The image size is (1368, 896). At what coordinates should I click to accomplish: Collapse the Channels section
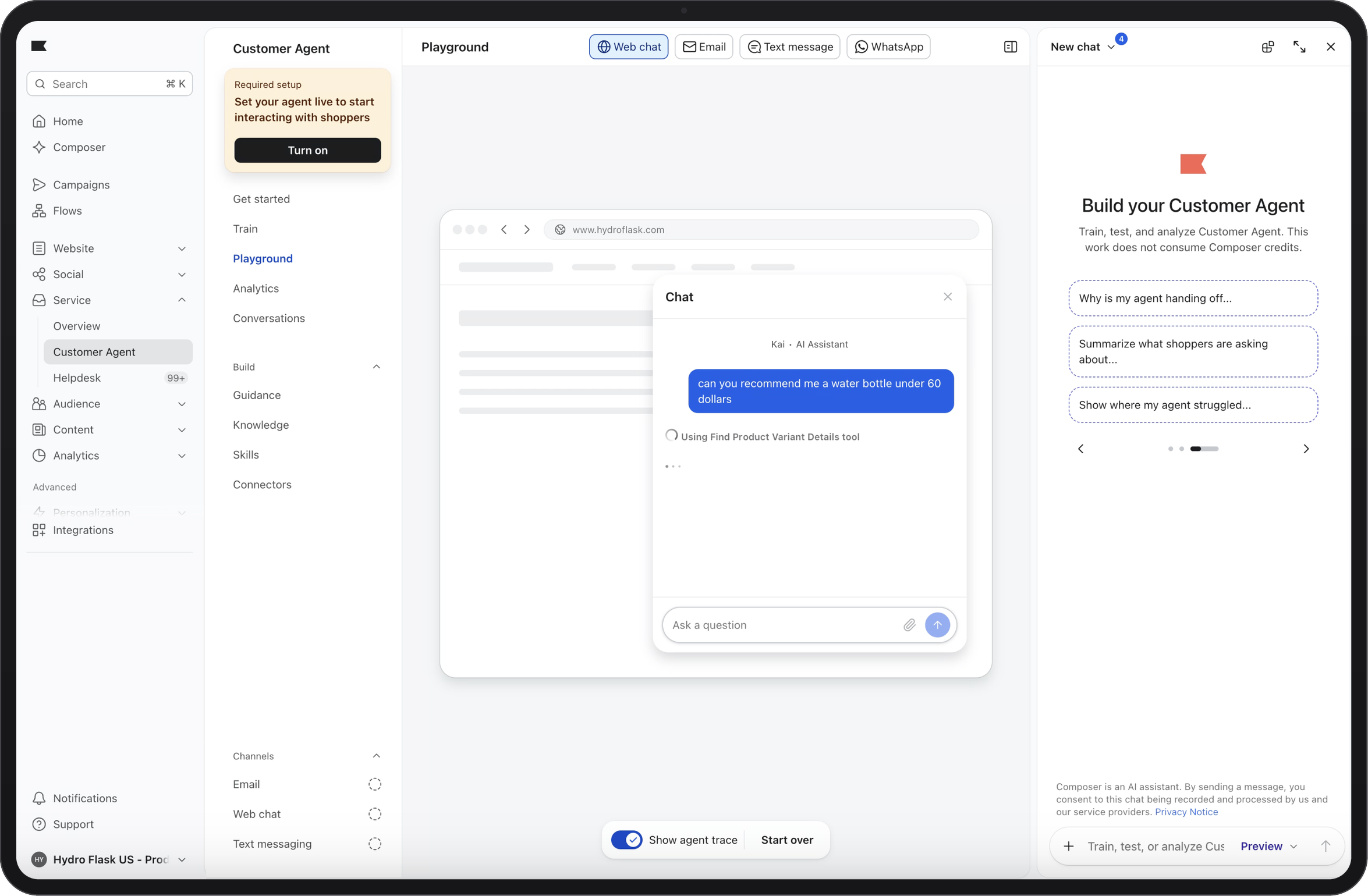click(x=376, y=756)
